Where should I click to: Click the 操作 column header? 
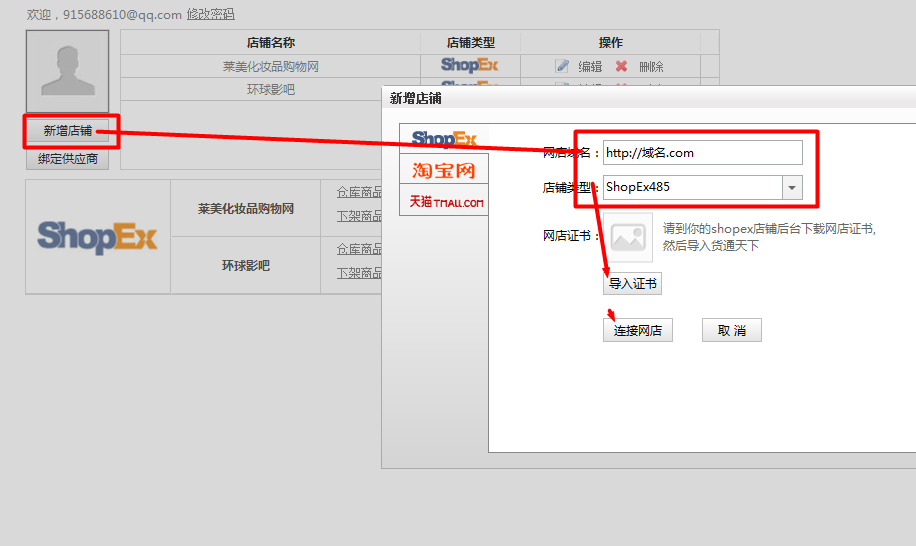pos(610,43)
